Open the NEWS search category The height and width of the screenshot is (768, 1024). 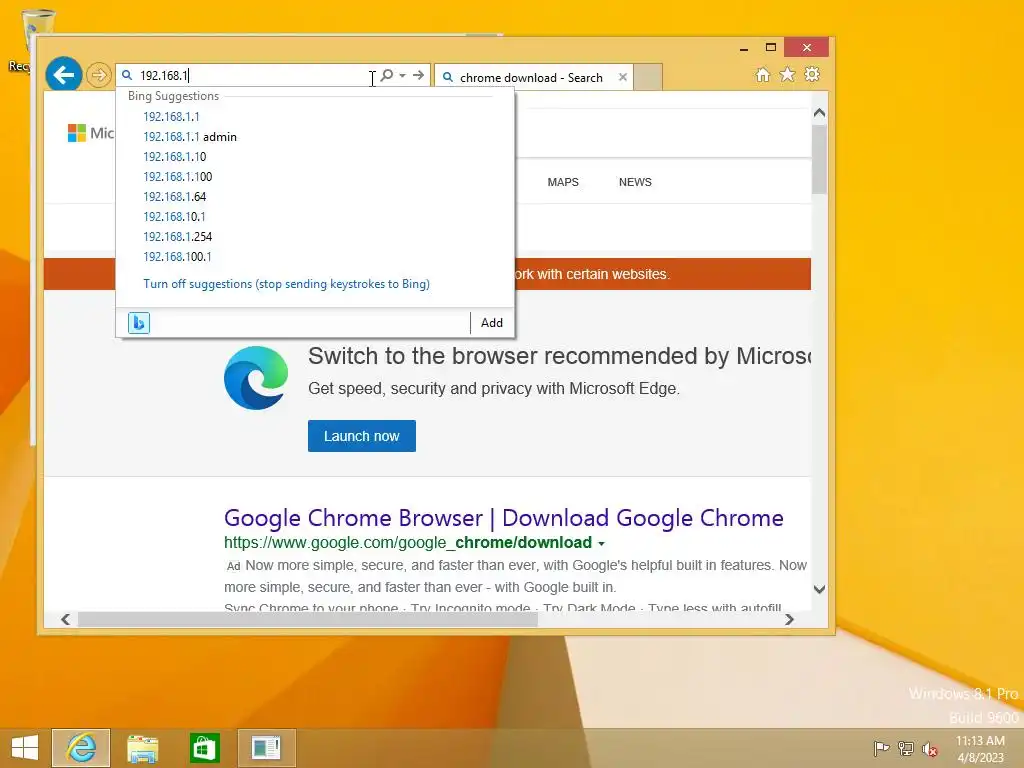tap(635, 182)
